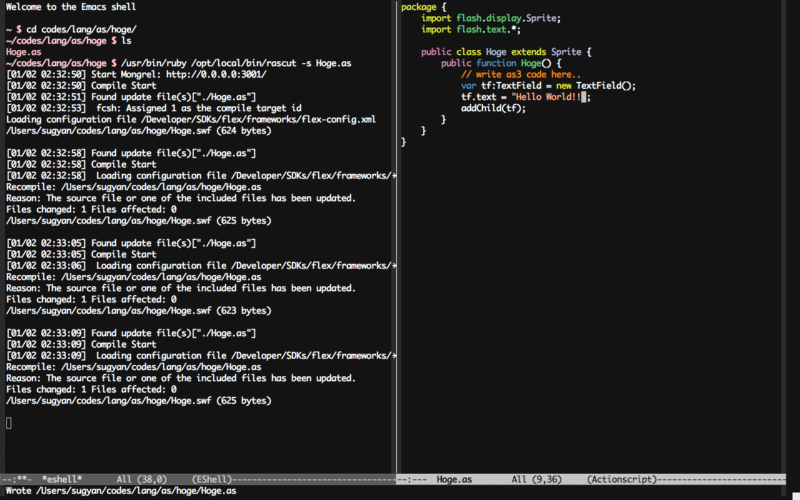Click the last Hoge.swf (625 bytes) output line
The width and height of the screenshot is (800, 500).
coord(139,401)
